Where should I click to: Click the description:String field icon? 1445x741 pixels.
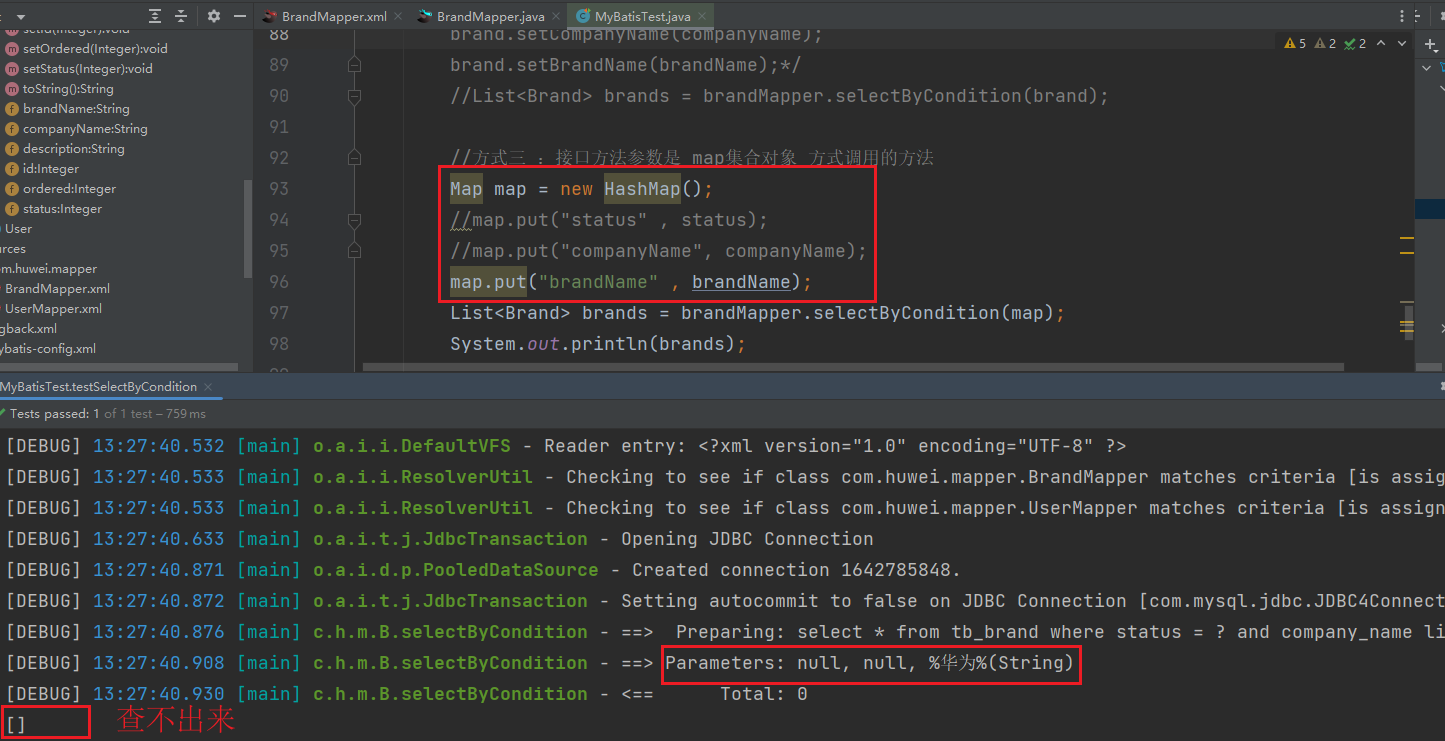tap(12, 149)
